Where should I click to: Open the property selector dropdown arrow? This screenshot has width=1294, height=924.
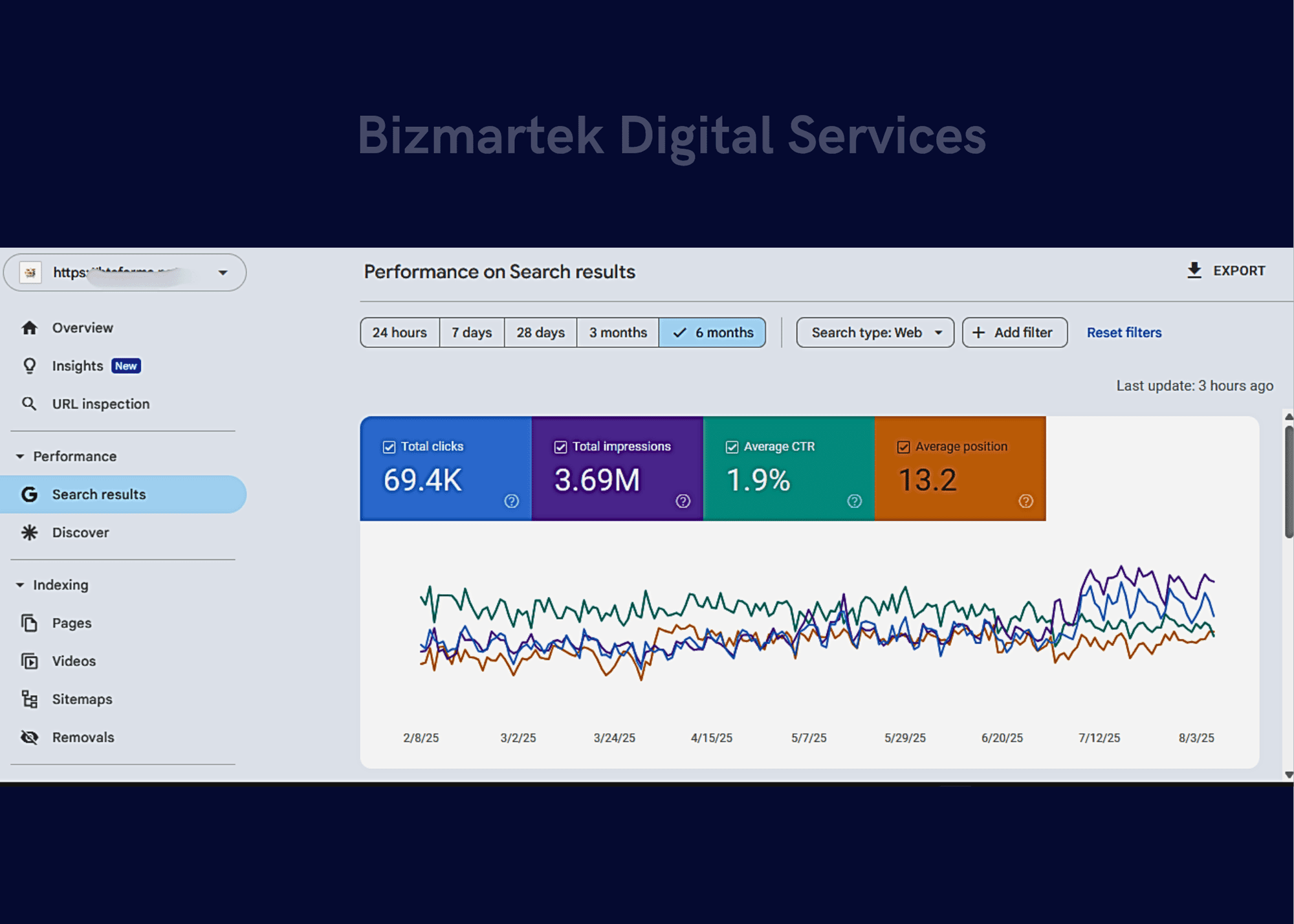pos(223,272)
